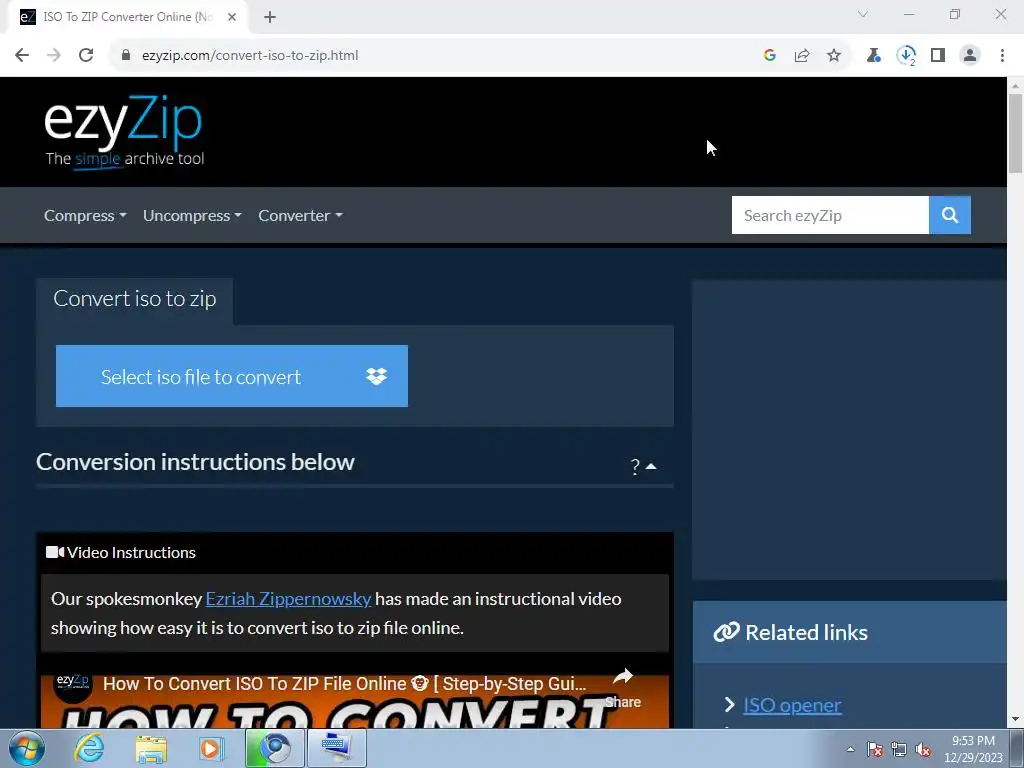Image resolution: width=1024 pixels, height=768 pixels.
Task: Click the Dropbox icon in select button
Action: click(x=376, y=376)
